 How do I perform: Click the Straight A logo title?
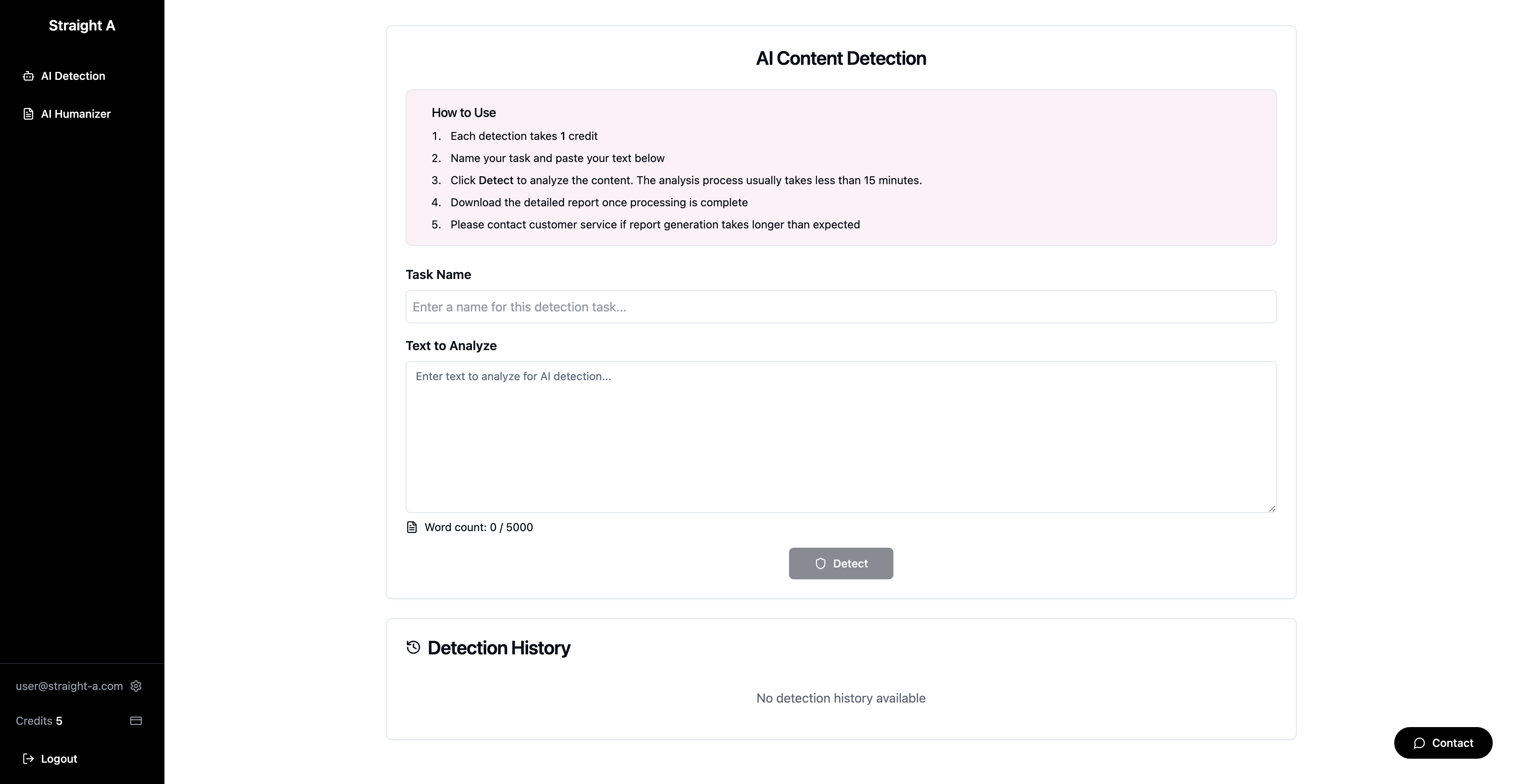pyautogui.click(x=82, y=25)
